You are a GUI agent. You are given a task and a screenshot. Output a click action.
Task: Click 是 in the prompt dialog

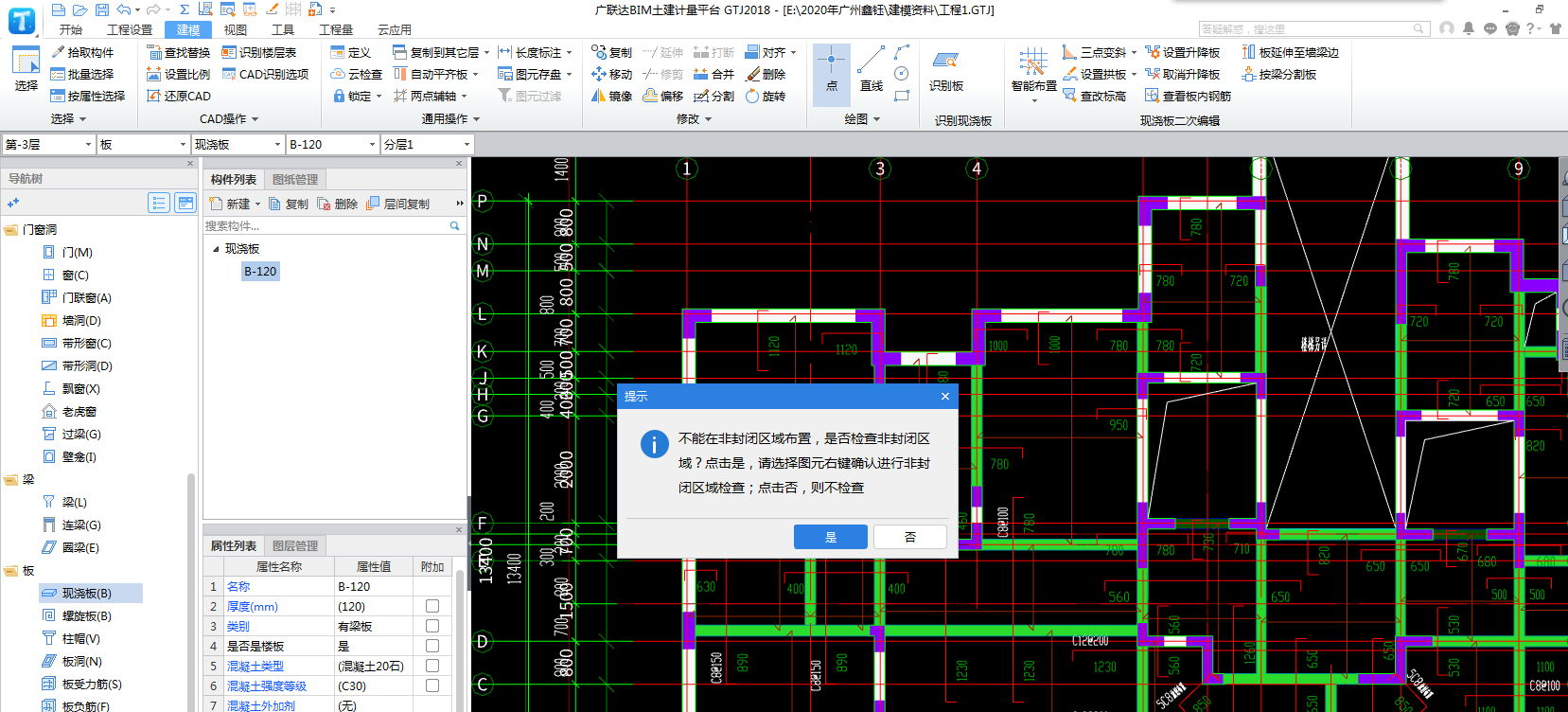pyautogui.click(x=831, y=537)
